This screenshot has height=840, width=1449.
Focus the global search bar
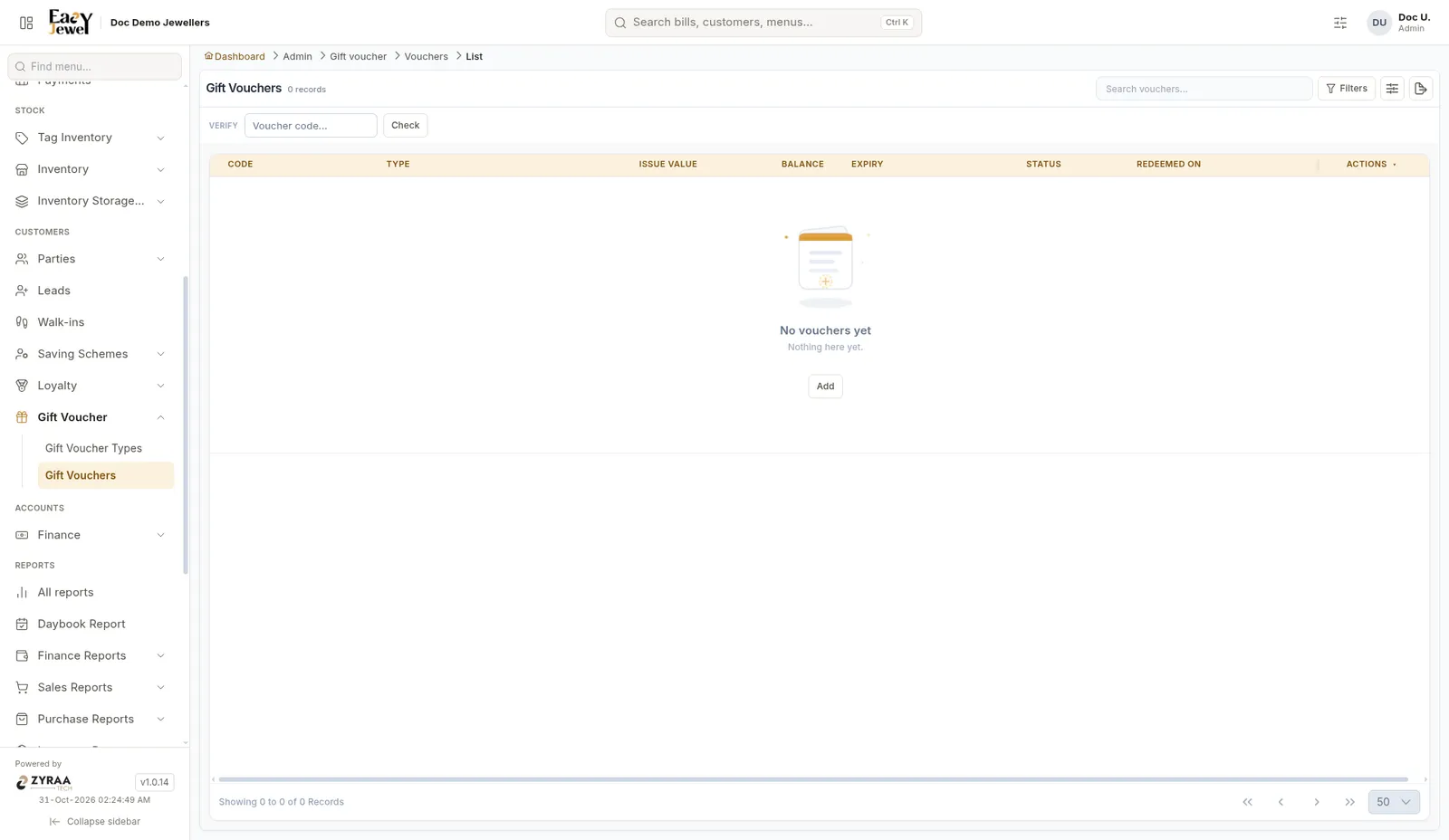763,23
